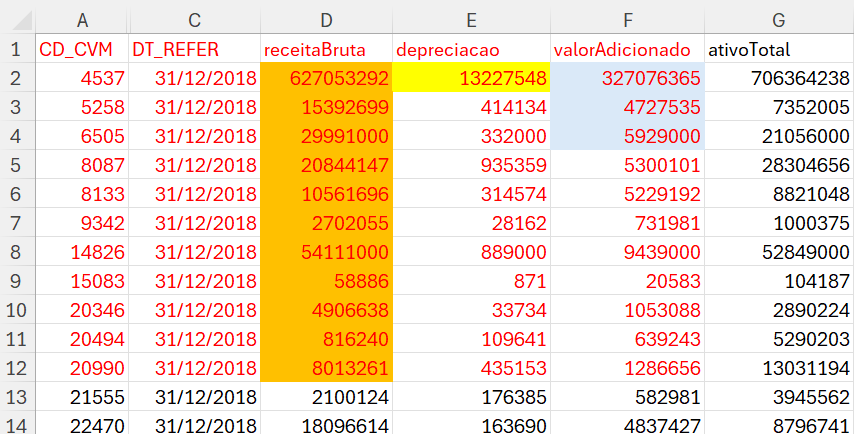Click yellow highlighted cell 13227548
854x434 pixels.
(x=470, y=78)
